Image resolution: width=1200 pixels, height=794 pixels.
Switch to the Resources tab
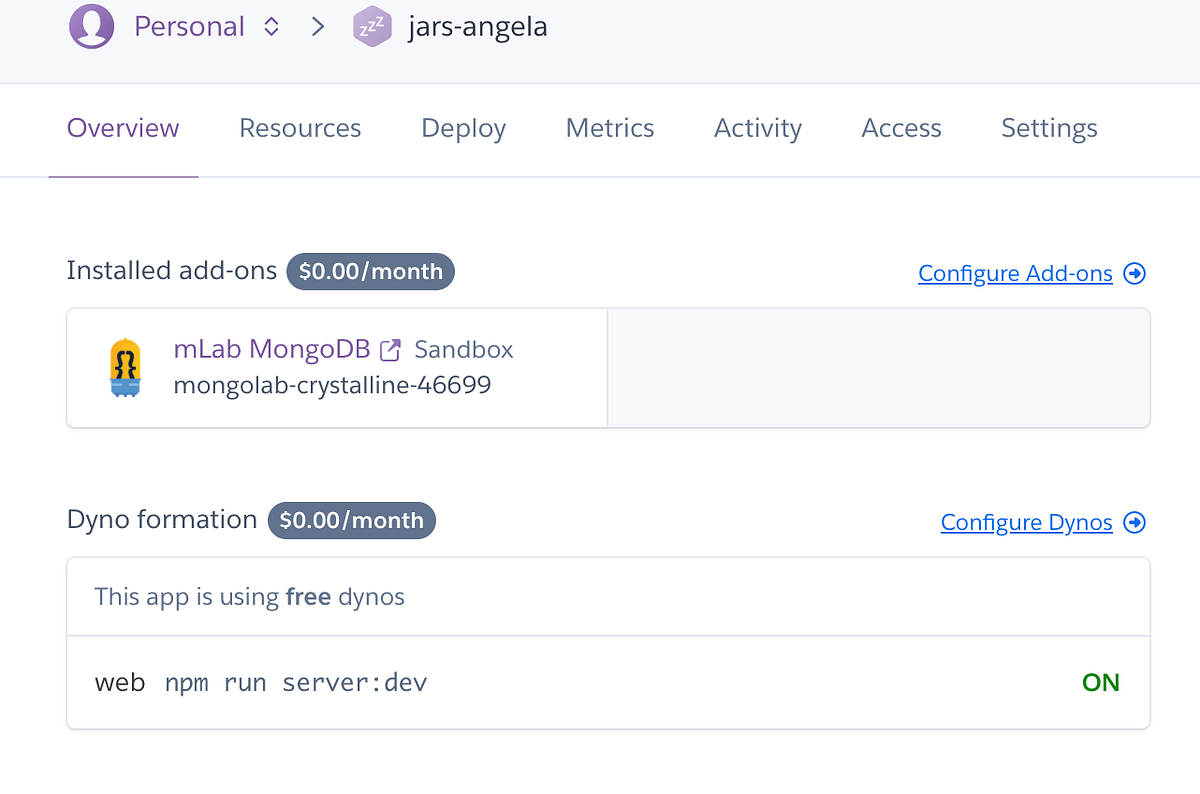point(300,128)
